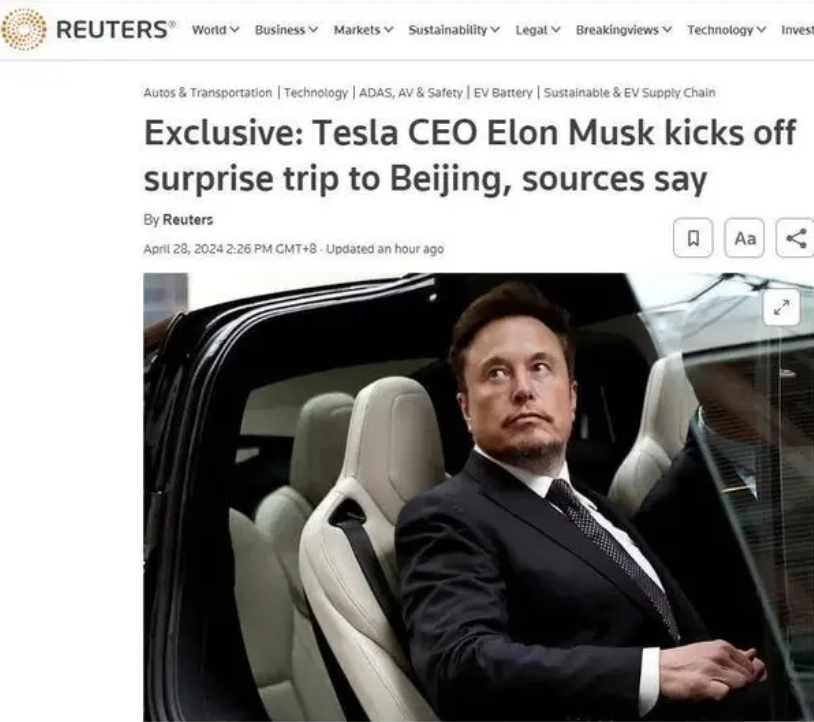Share the article using the share icon

[x=795, y=238]
